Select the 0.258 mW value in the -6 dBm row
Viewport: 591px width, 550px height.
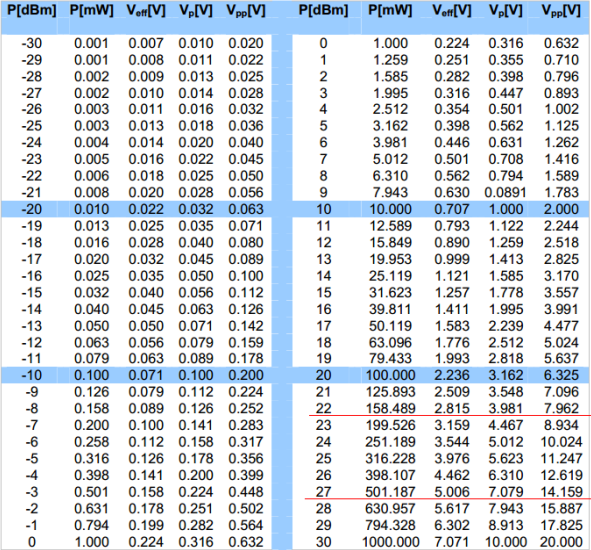[x=92, y=442]
